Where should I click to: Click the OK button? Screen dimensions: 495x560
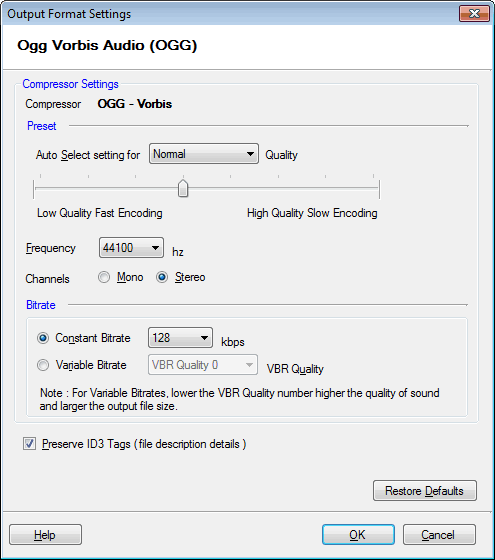click(358, 535)
